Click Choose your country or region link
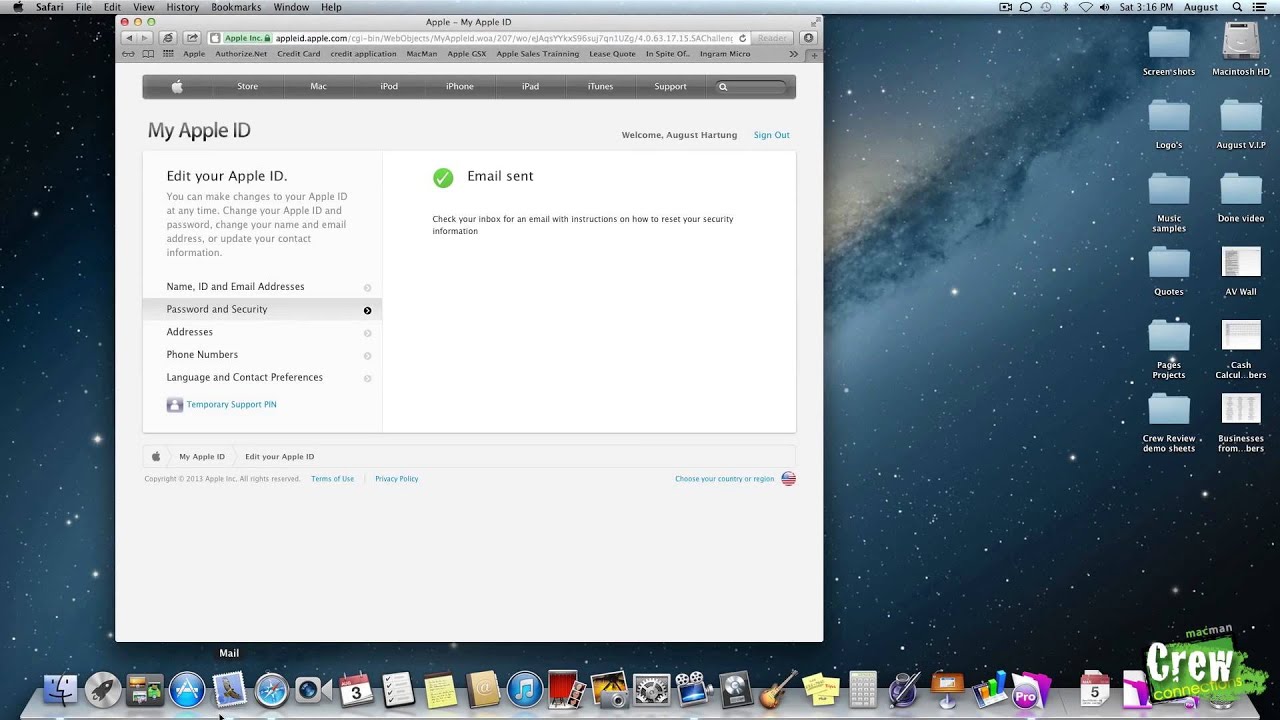This screenshot has width=1280, height=720. [724, 479]
